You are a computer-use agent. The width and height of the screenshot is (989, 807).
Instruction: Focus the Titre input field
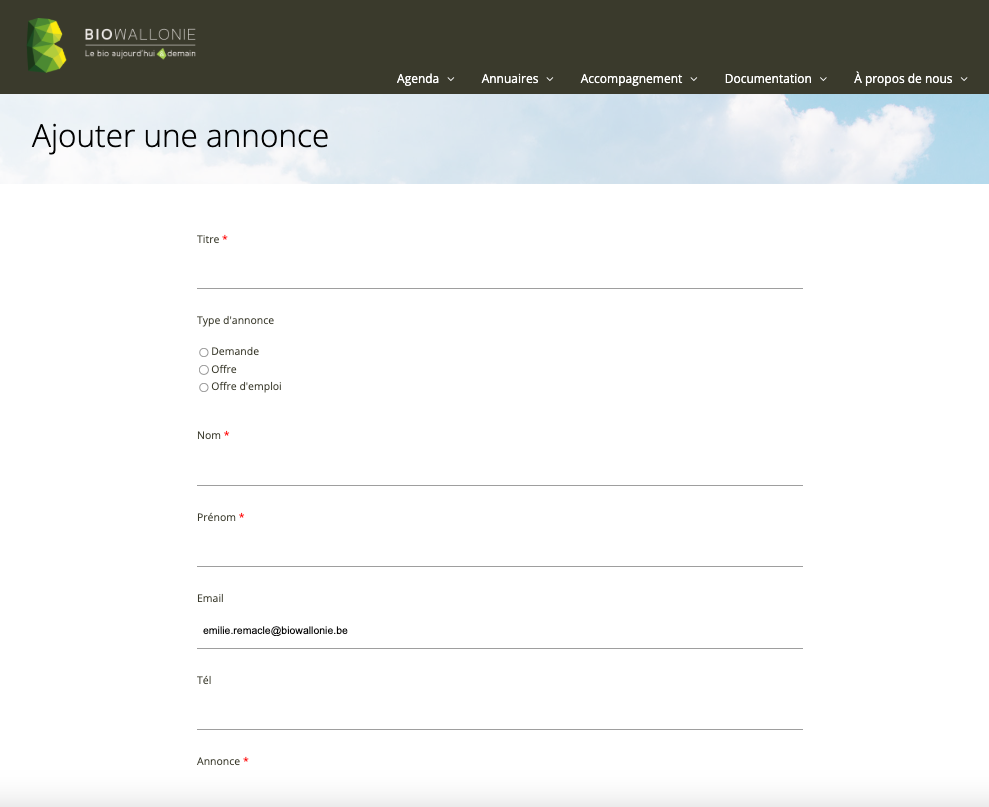(x=499, y=271)
